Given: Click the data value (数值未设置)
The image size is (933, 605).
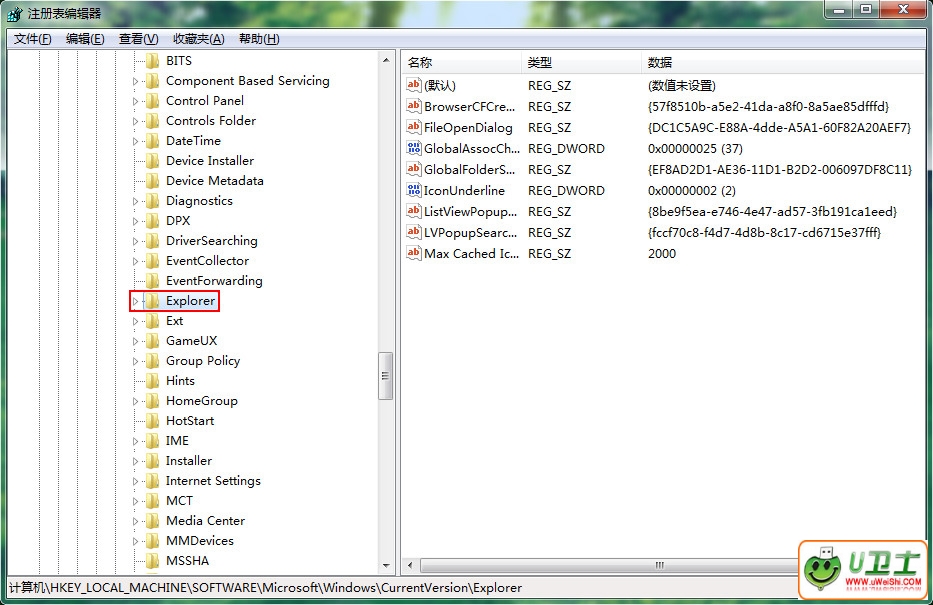Looking at the screenshot, I should [681, 86].
